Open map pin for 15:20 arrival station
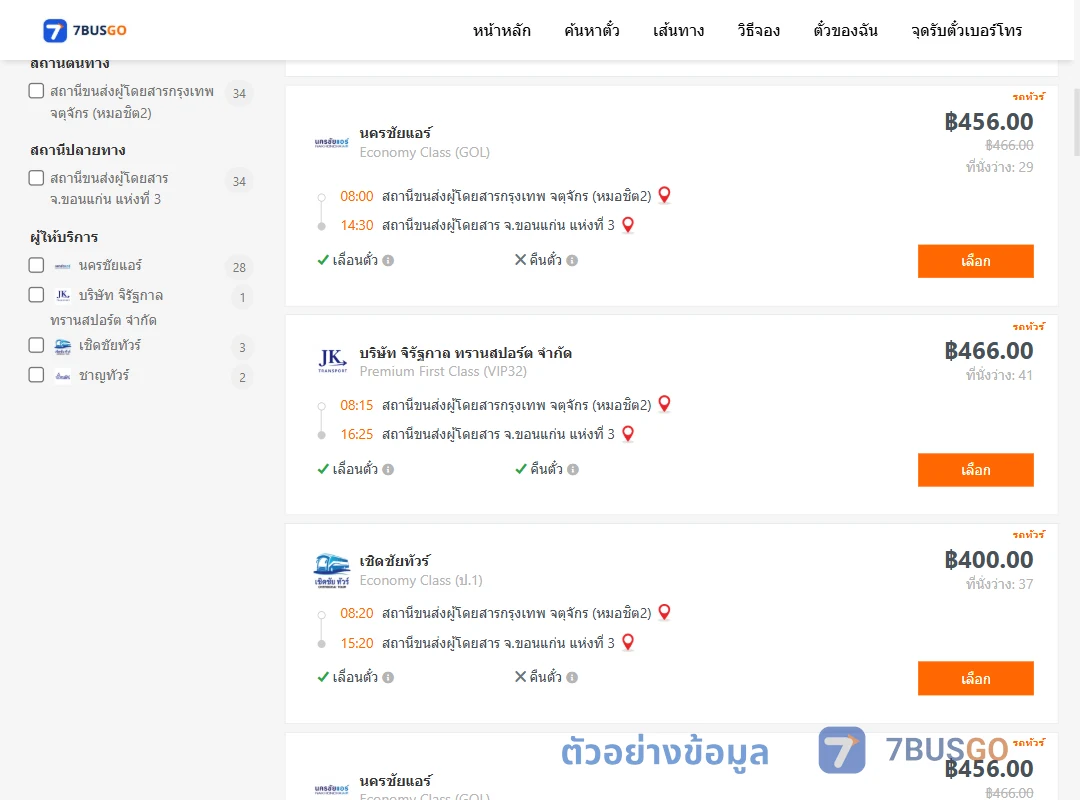This screenshot has height=800, width=1080. coord(627,642)
